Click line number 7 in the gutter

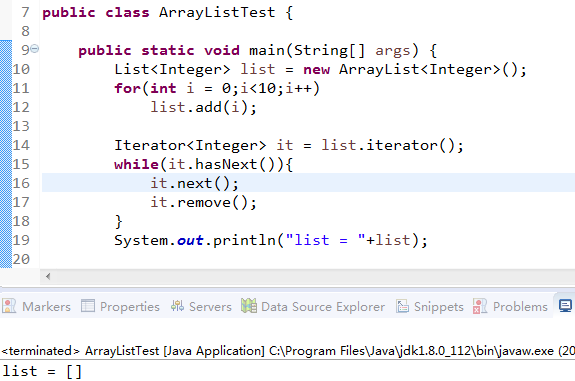pos(25,12)
